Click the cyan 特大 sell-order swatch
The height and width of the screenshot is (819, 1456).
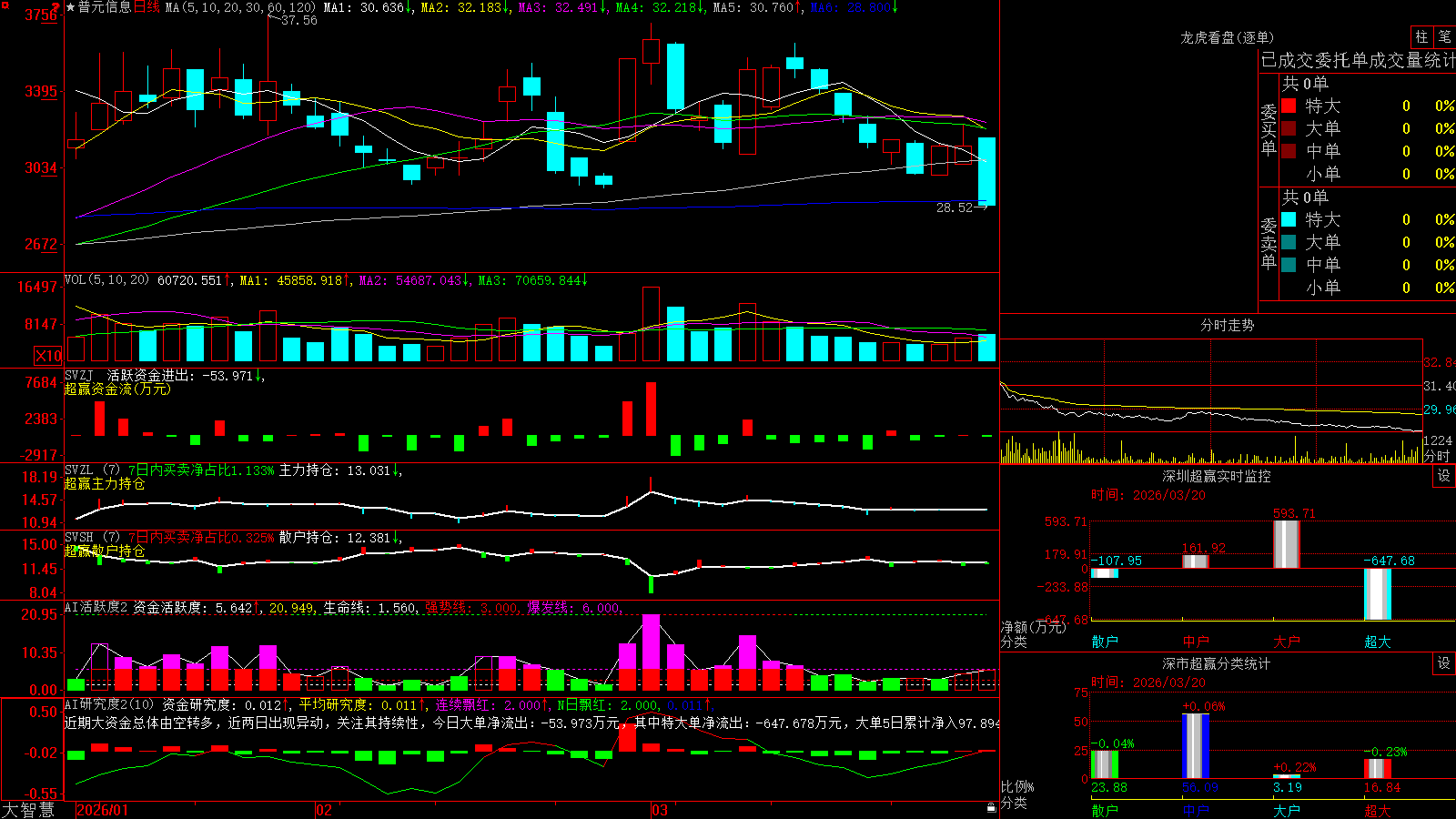(1289, 219)
